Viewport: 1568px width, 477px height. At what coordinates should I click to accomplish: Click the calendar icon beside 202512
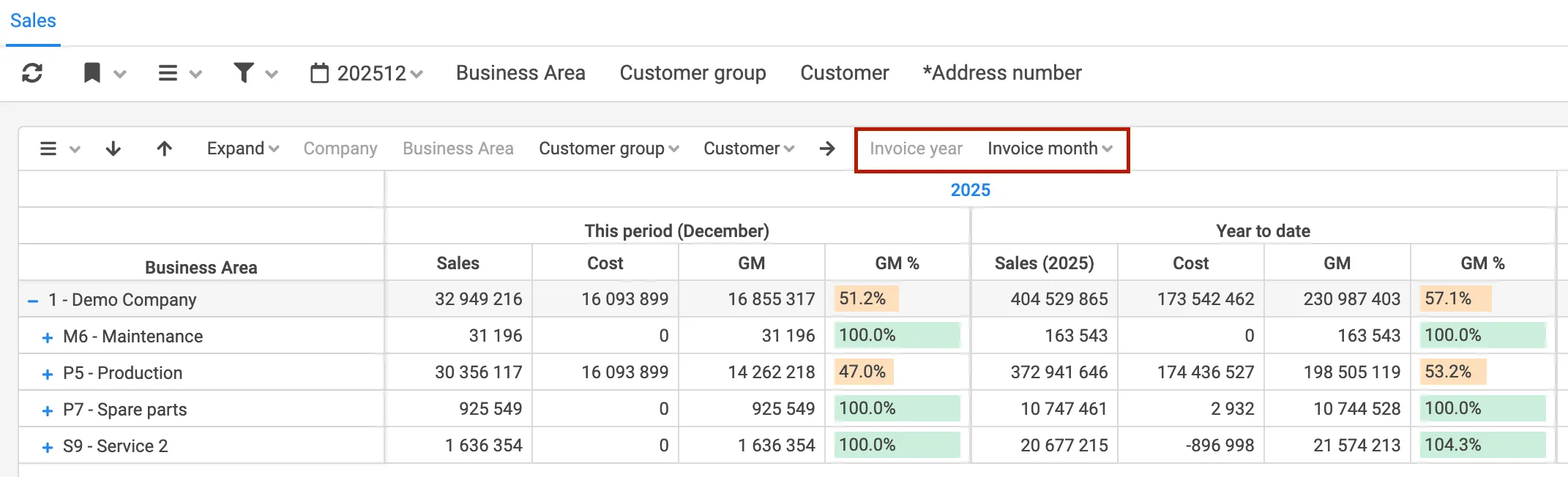click(320, 73)
